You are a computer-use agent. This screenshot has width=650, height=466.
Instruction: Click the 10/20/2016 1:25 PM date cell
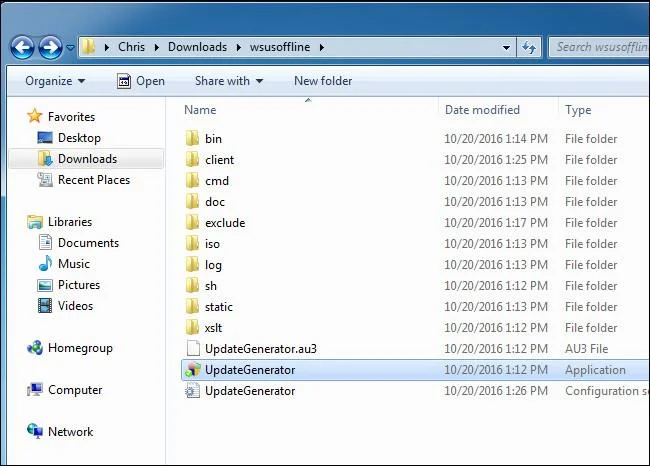(x=496, y=160)
